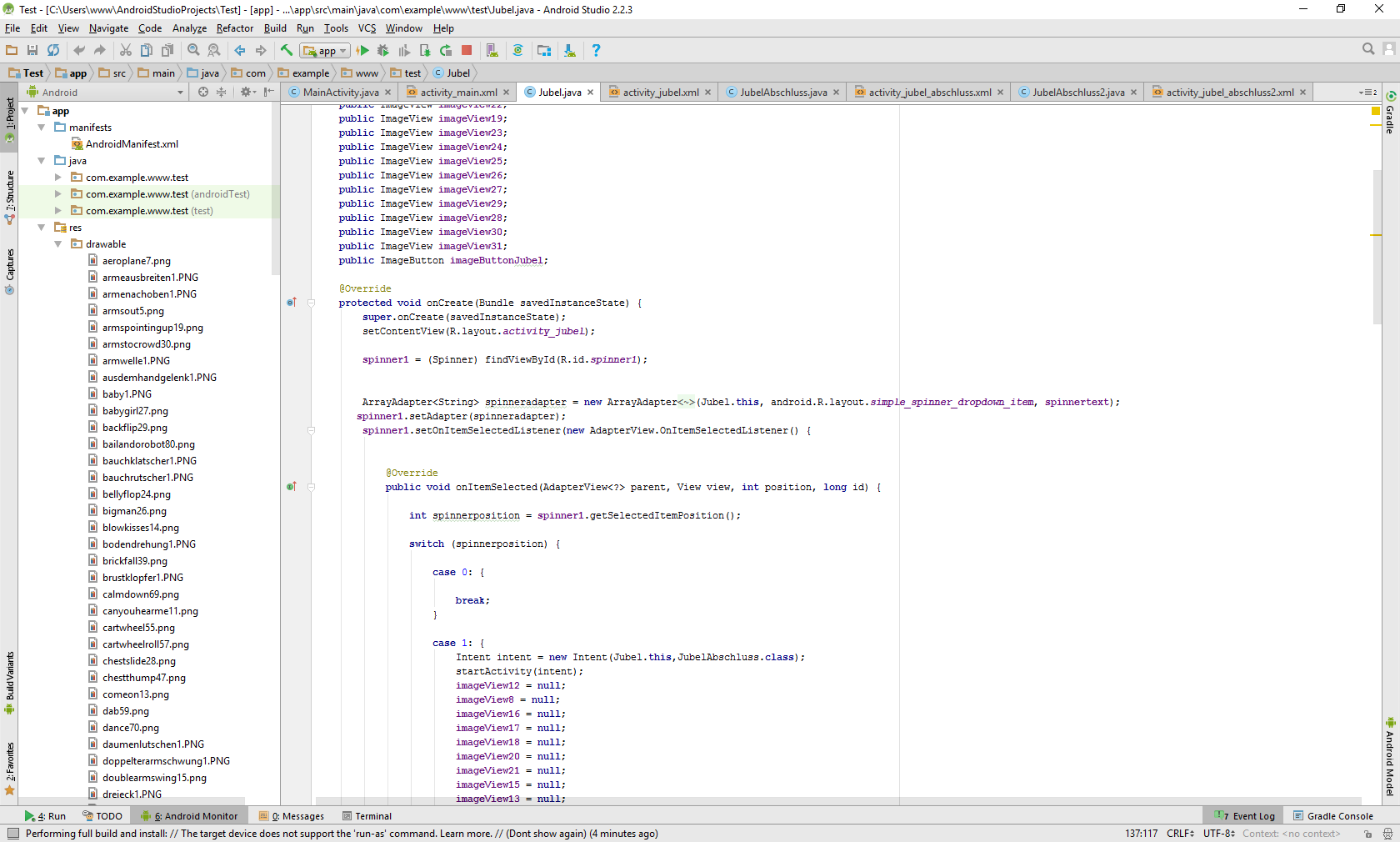Collapse the drawable folder in the tree

[x=58, y=244]
